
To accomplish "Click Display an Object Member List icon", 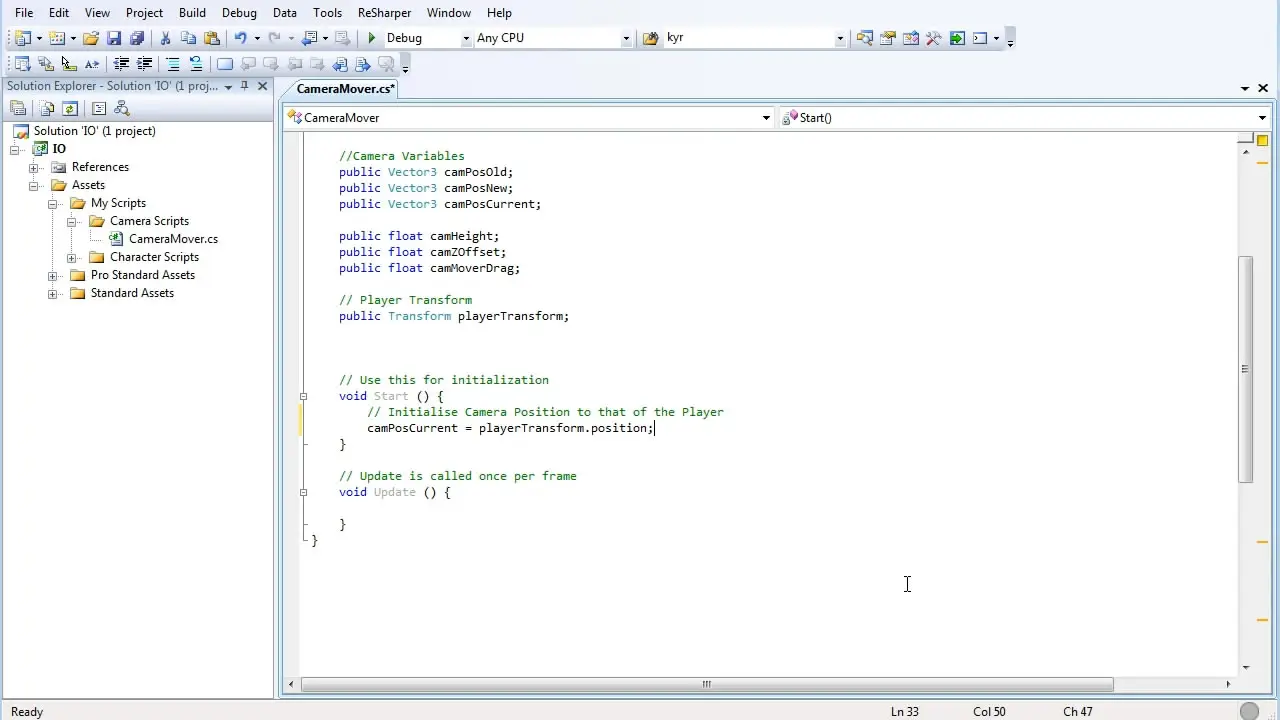I will (22, 64).
